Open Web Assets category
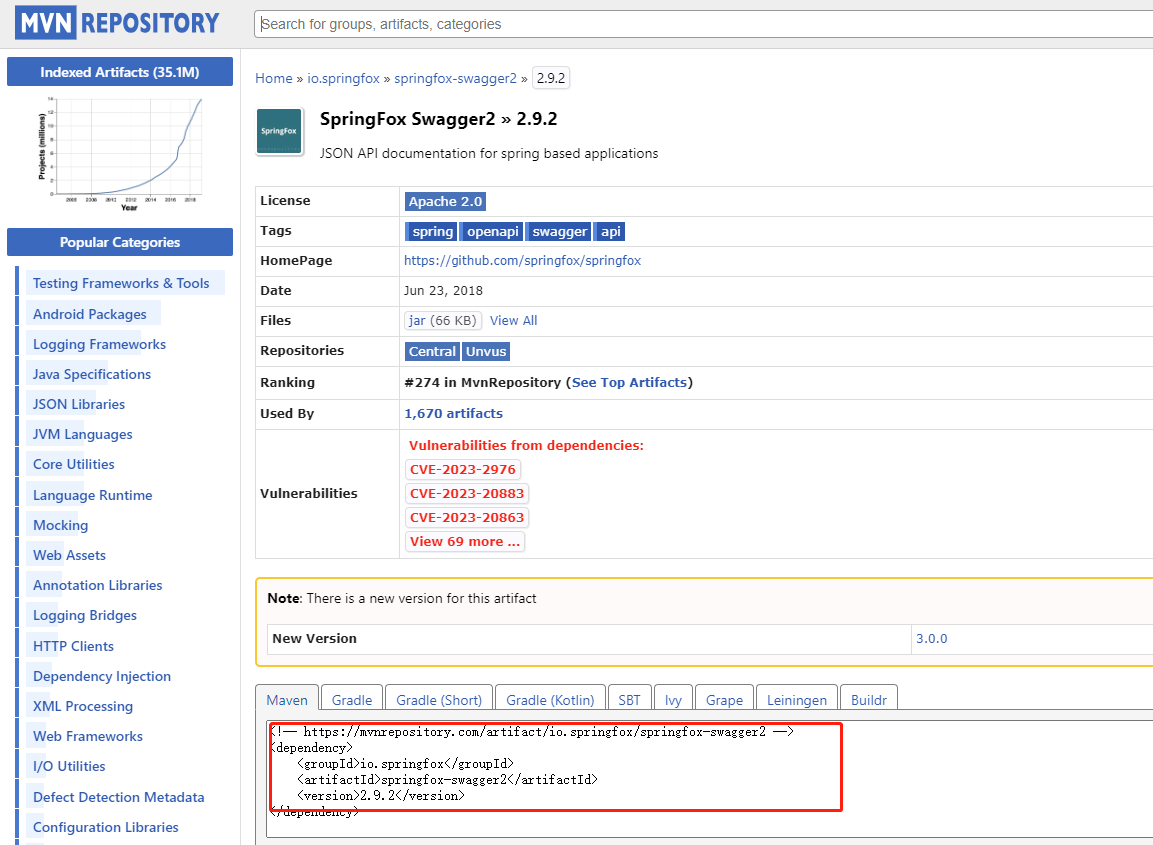The image size is (1153, 845). pos(69,555)
